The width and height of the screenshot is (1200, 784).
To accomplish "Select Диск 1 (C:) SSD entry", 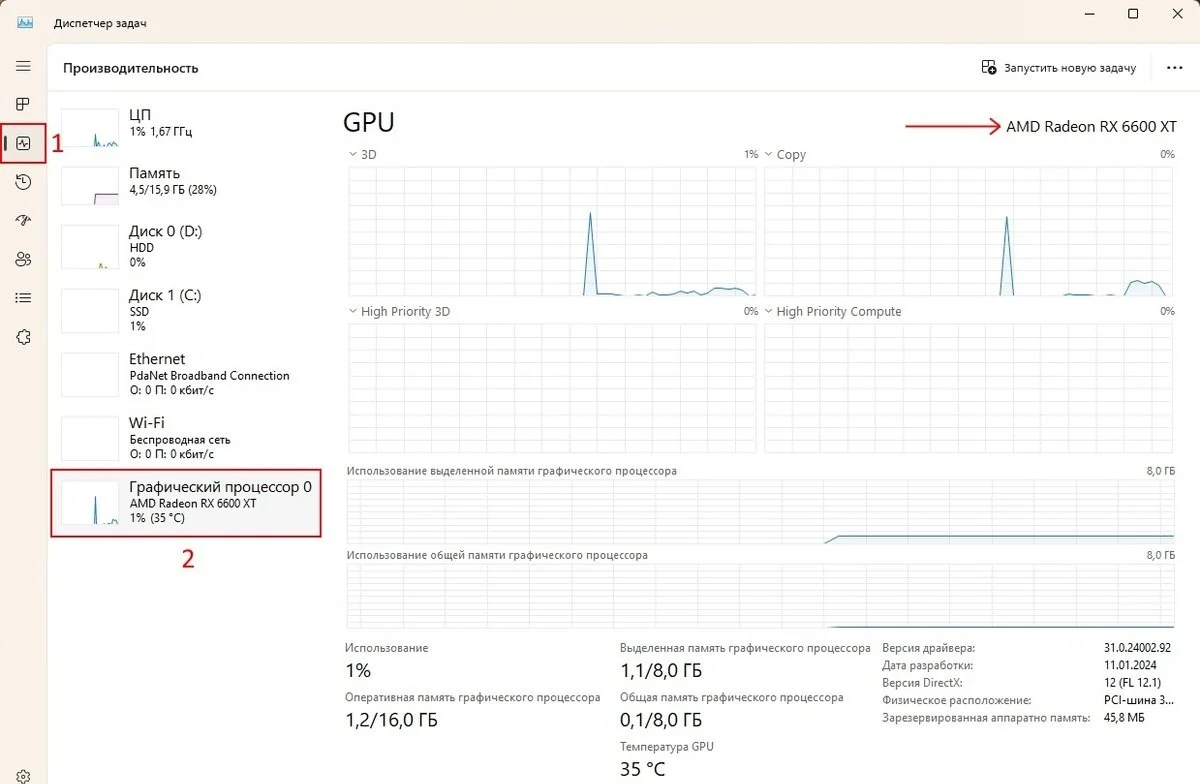I will (186, 310).
